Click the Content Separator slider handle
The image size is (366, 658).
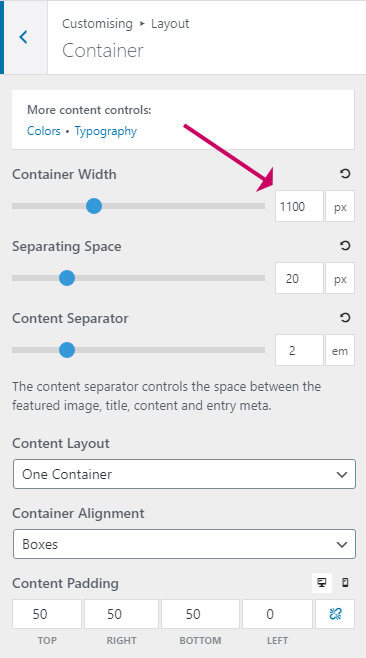[x=67, y=350]
